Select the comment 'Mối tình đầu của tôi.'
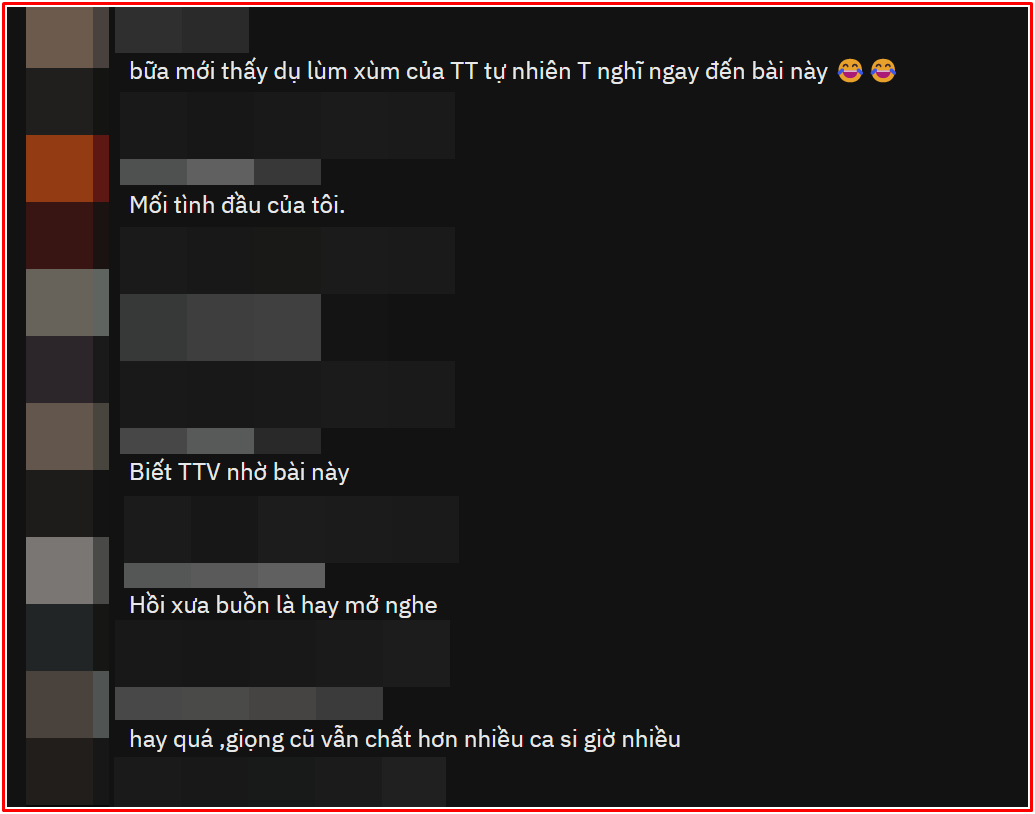This screenshot has height=814, width=1035. coord(237,205)
